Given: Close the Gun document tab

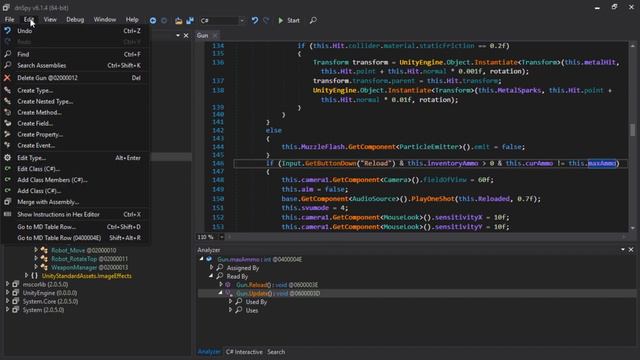Looking at the screenshot, I should [215, 36].
